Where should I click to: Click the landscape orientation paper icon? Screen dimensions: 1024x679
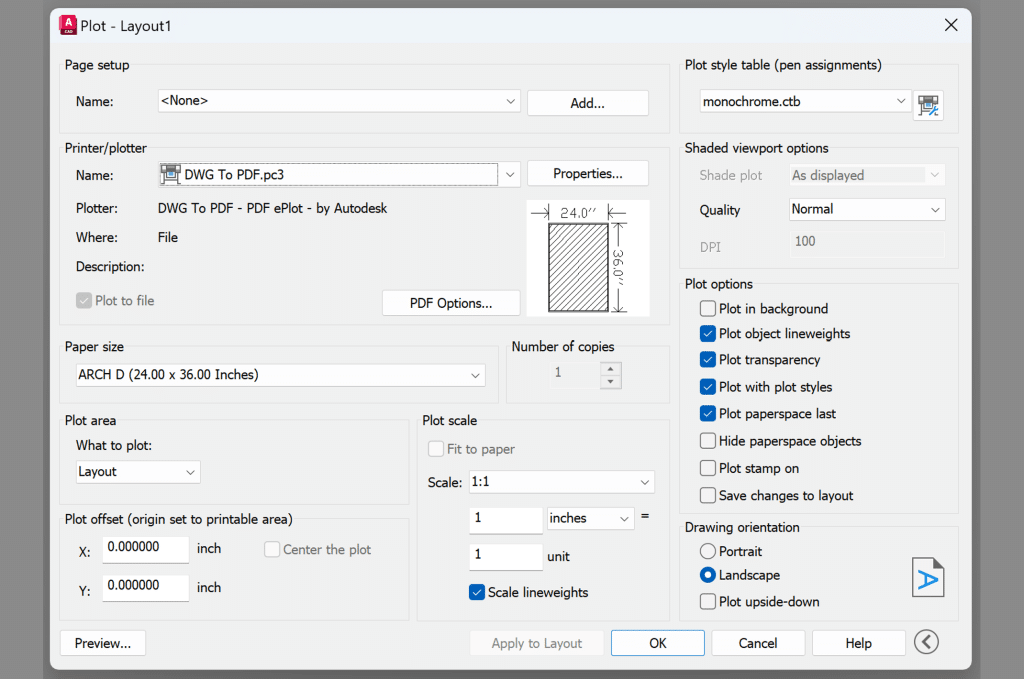click(x=928, y=577)
